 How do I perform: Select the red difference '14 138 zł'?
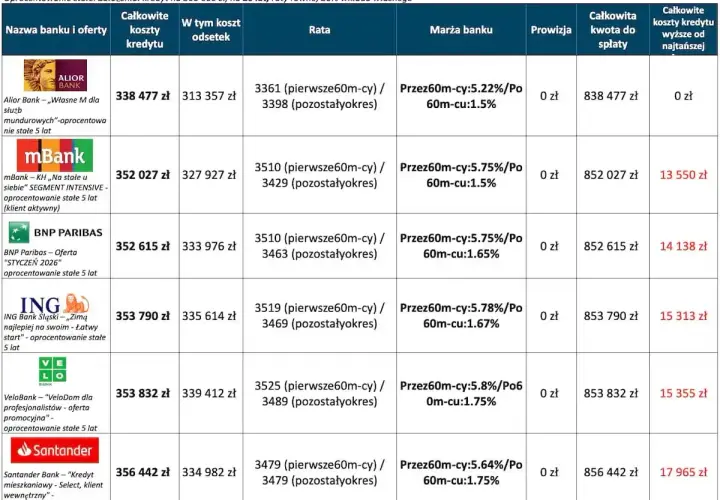[683, 246]
